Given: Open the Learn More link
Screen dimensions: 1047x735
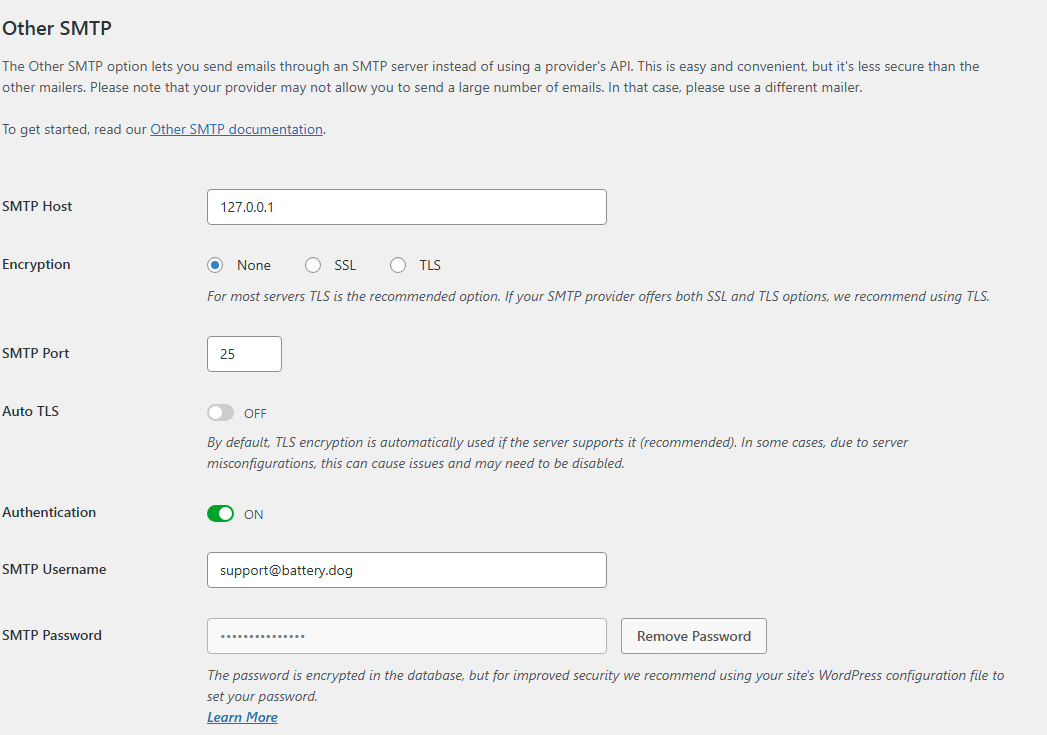Looking at the screenshot, I should tap(242, 717).
